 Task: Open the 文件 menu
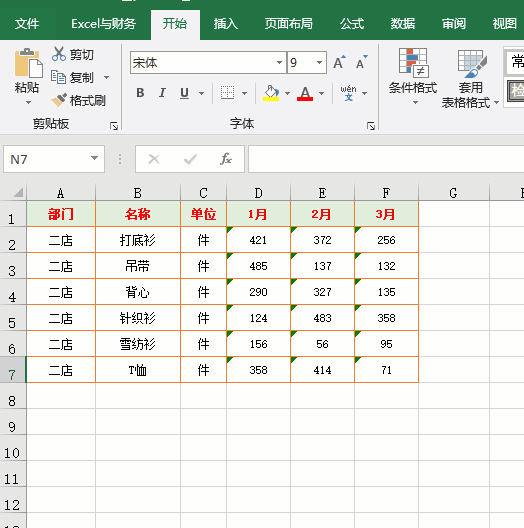tap(27, 24)
